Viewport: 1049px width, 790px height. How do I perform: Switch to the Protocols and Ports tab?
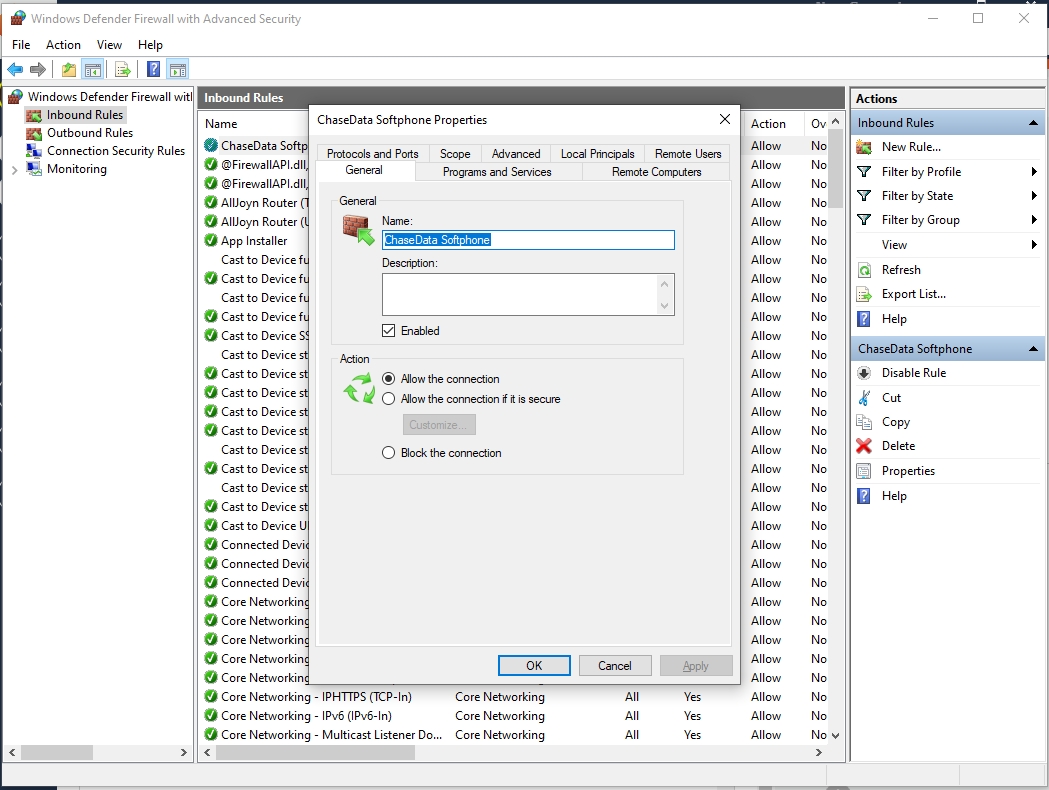(x=373, y=154)
